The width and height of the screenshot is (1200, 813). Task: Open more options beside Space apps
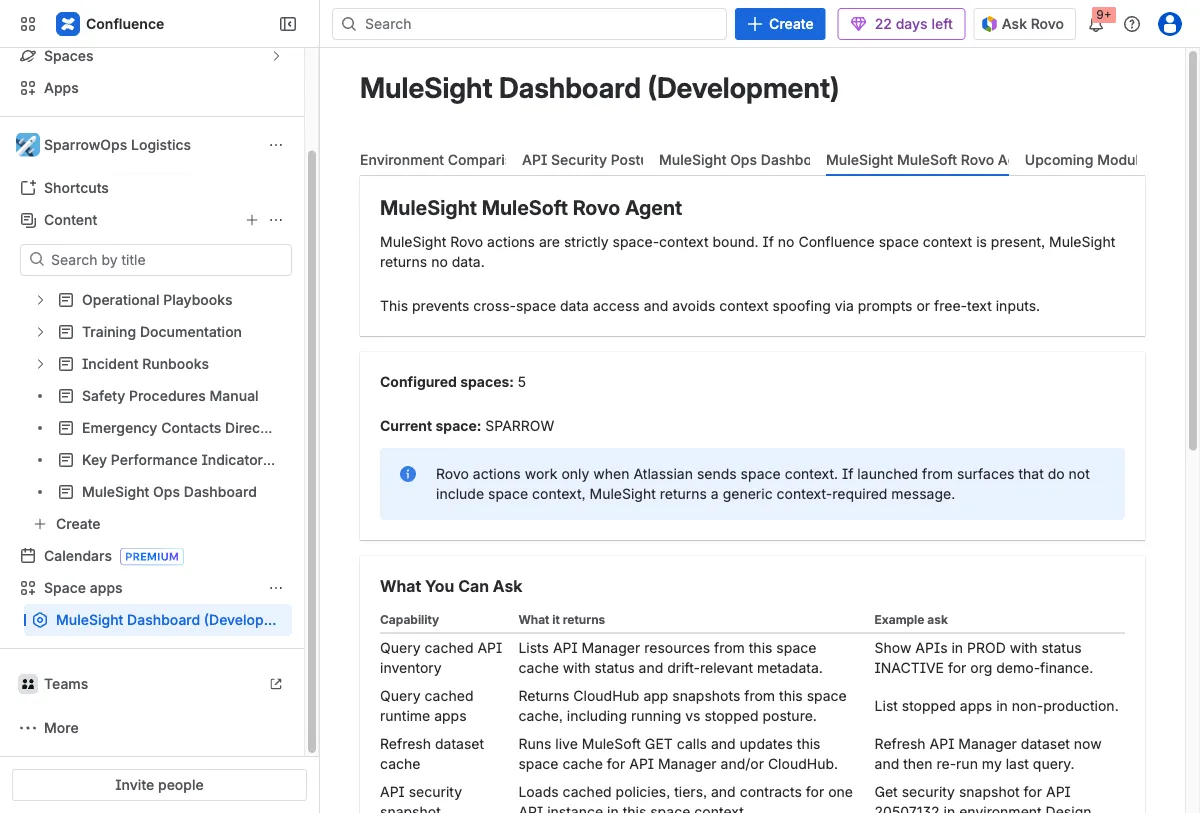(276, 588)
